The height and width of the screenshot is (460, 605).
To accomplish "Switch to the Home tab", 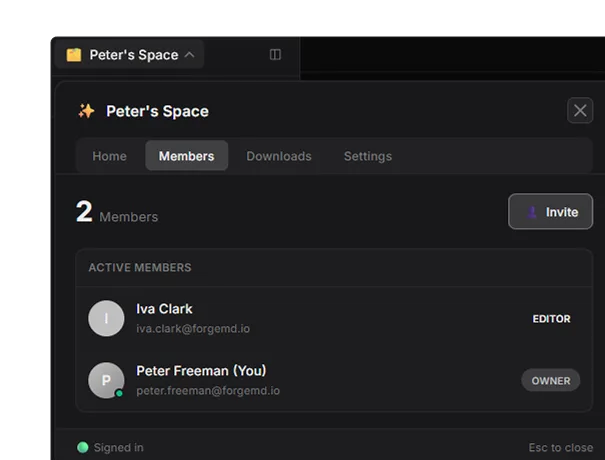I will click(x=110, y=156).
